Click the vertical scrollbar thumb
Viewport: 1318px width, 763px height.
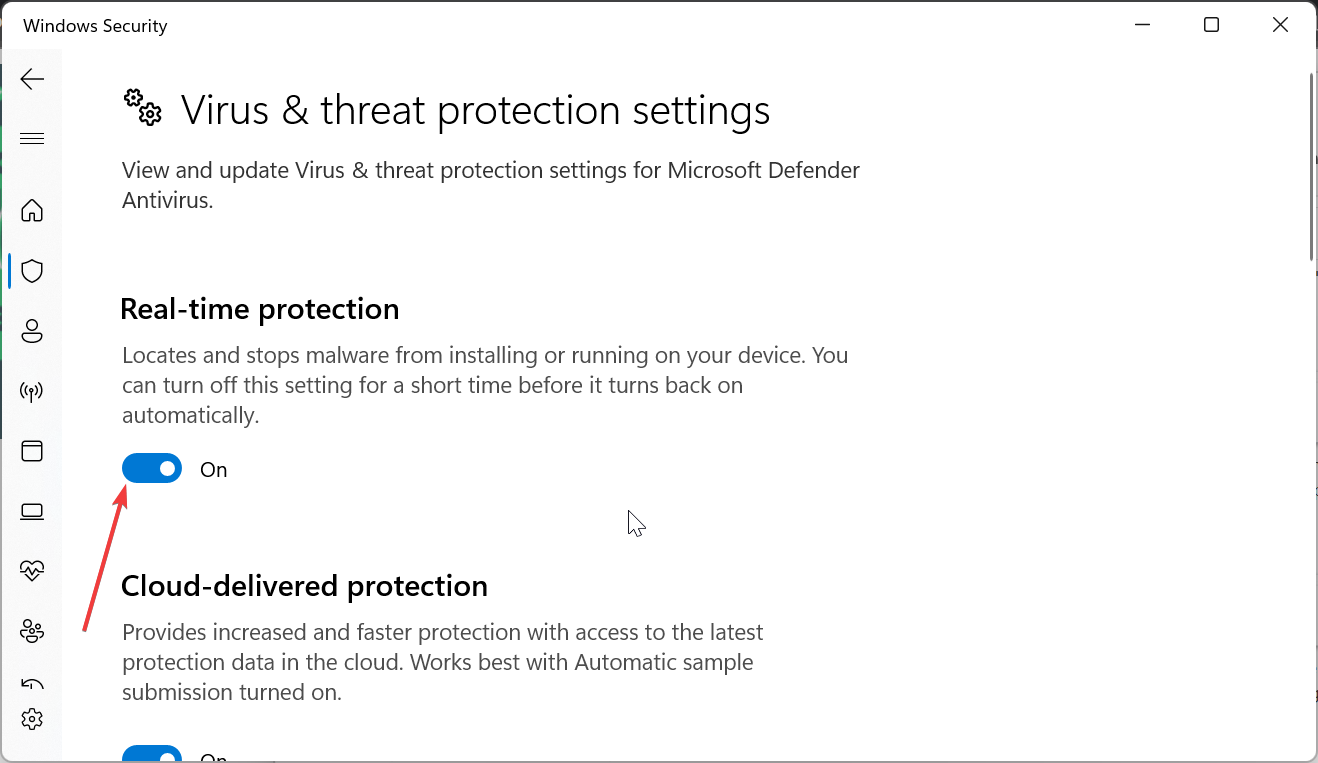coord(1311,167)
